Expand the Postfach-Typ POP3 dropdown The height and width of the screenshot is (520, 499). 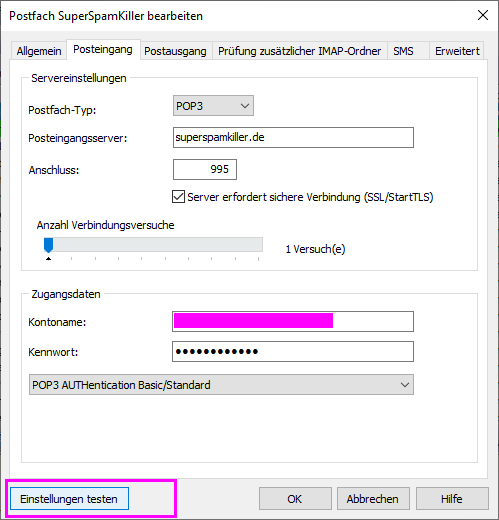click(213, 106)
